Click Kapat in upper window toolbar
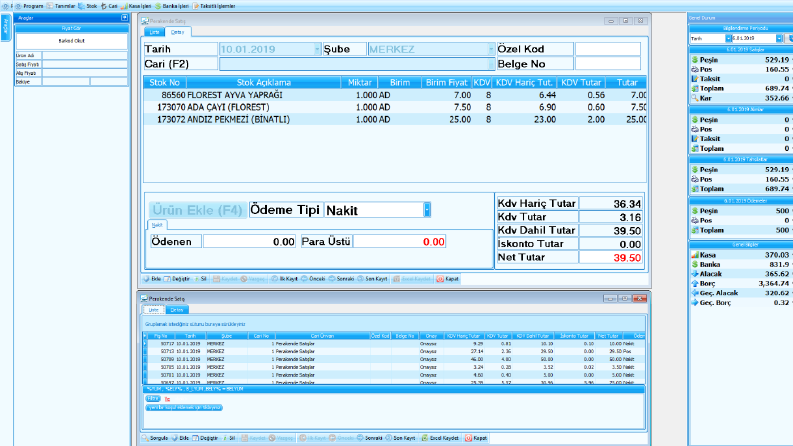Image resolution: width=793 pixels, height=446 pixels. [x=448, y=279]
